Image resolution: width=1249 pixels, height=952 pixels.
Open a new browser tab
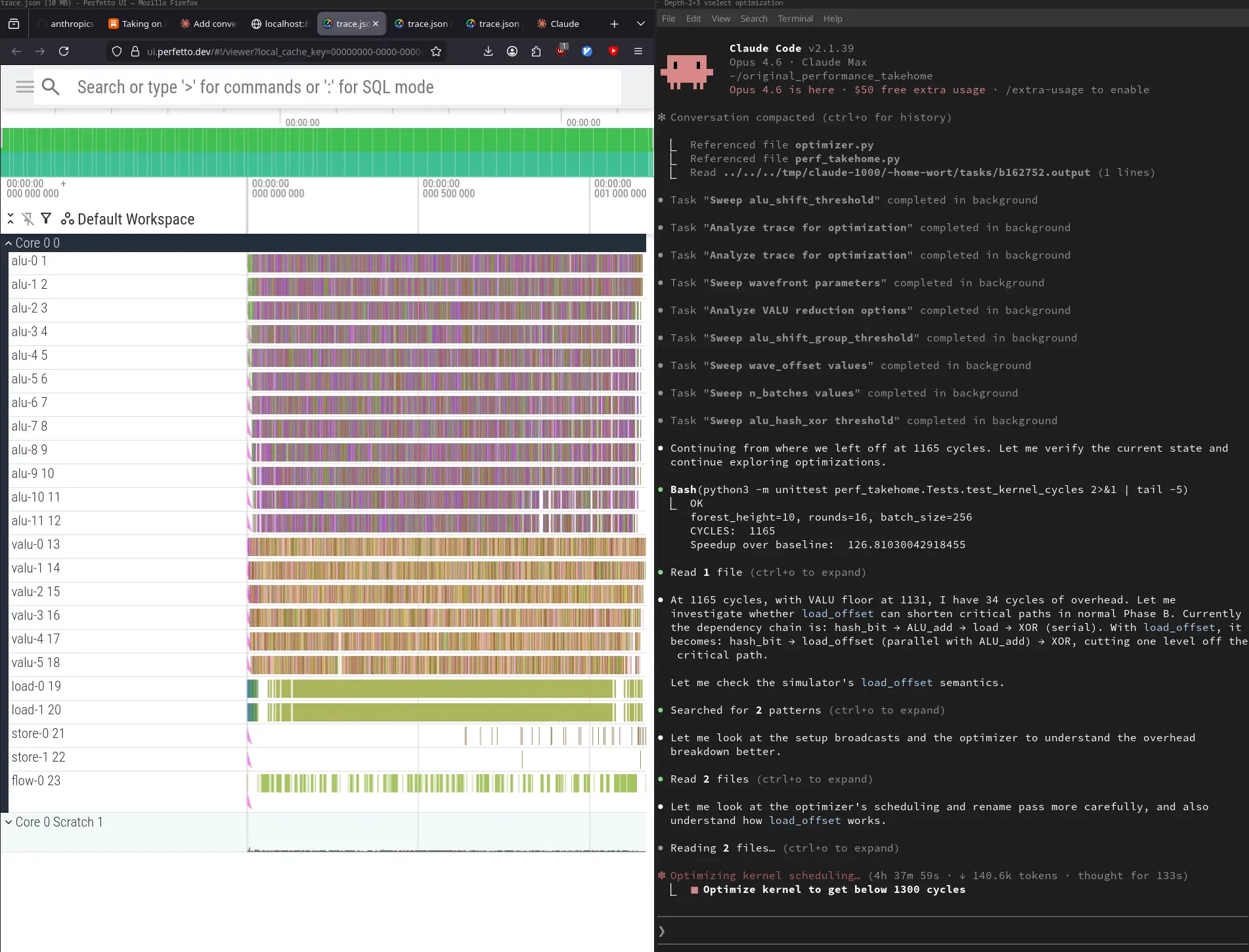tap(614, 24)
